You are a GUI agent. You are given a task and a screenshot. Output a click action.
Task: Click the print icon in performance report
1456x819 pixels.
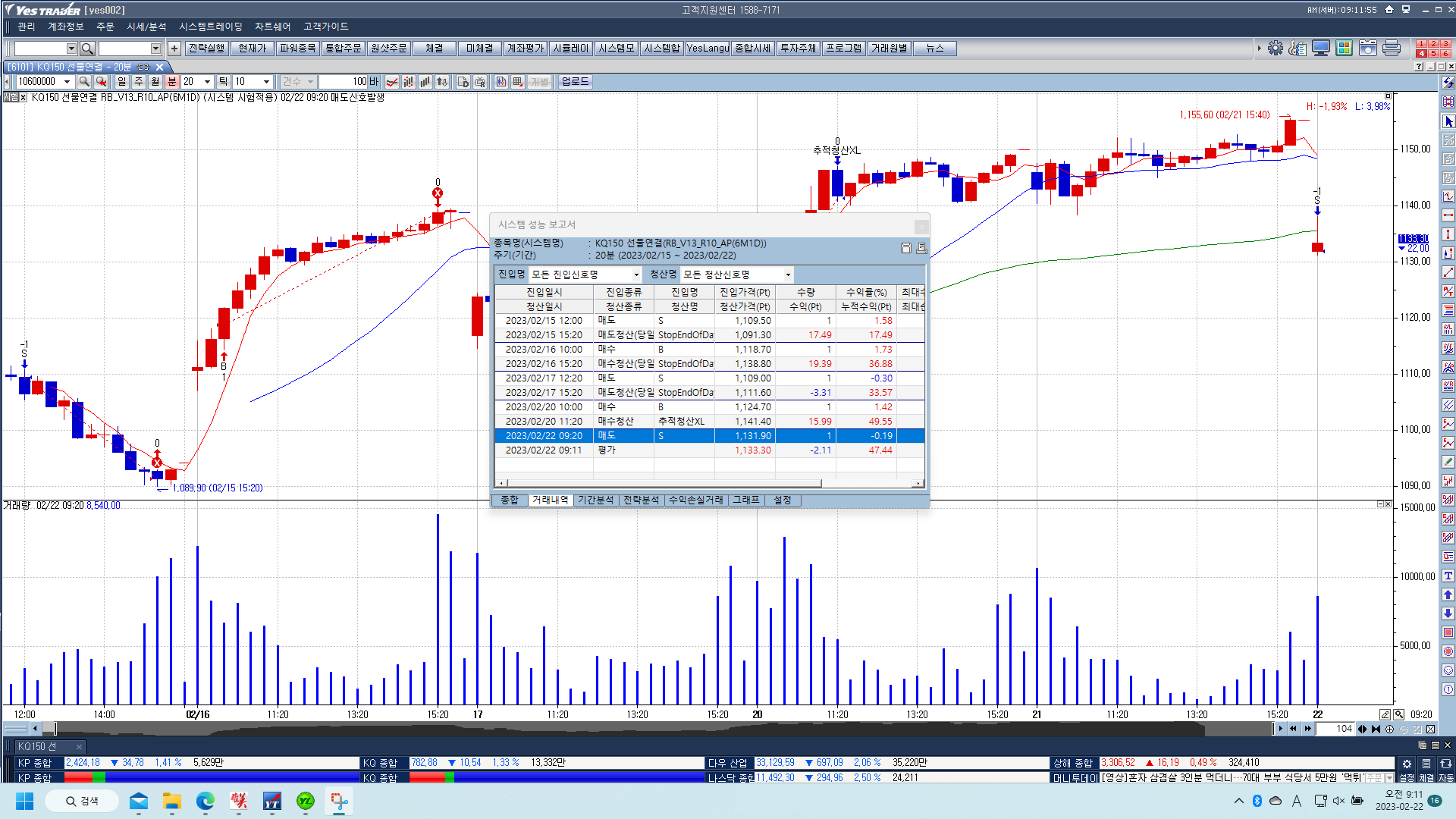921,248
